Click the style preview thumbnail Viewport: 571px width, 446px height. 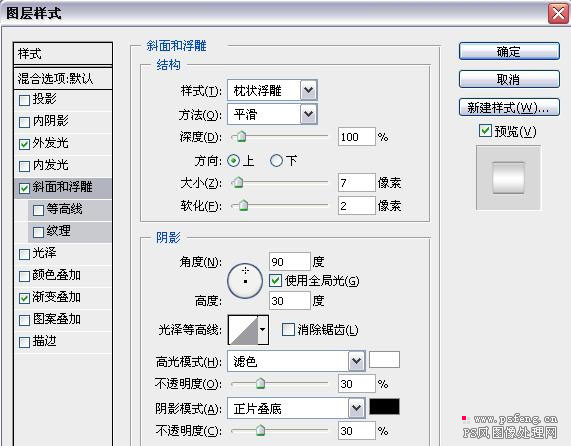coord(508,178)
